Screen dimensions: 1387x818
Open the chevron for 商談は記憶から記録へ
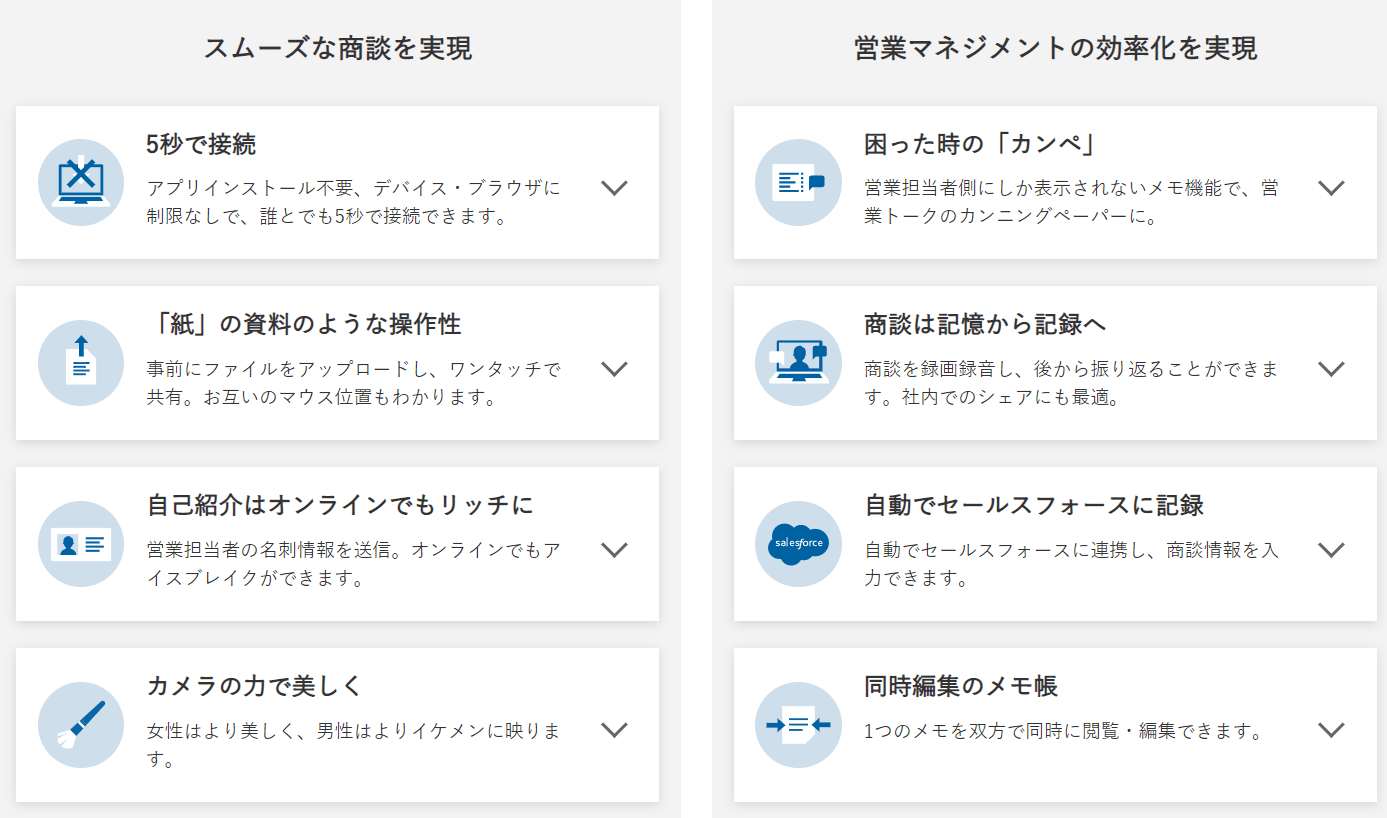[x=1331, y=368]
